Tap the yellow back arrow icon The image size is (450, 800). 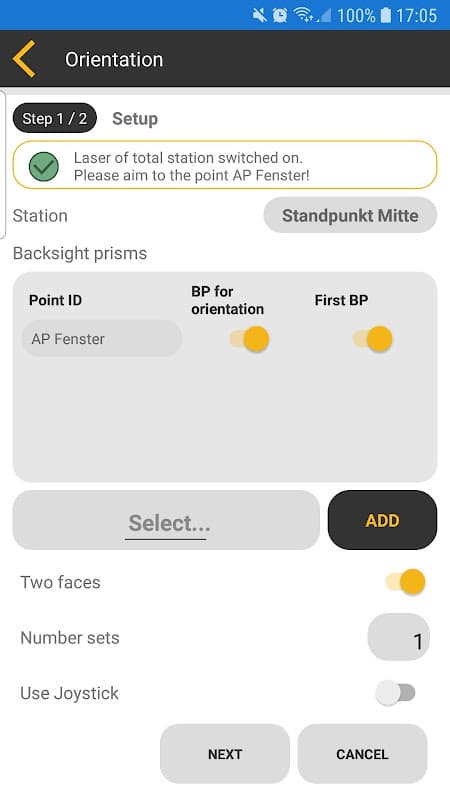[24, 59]
